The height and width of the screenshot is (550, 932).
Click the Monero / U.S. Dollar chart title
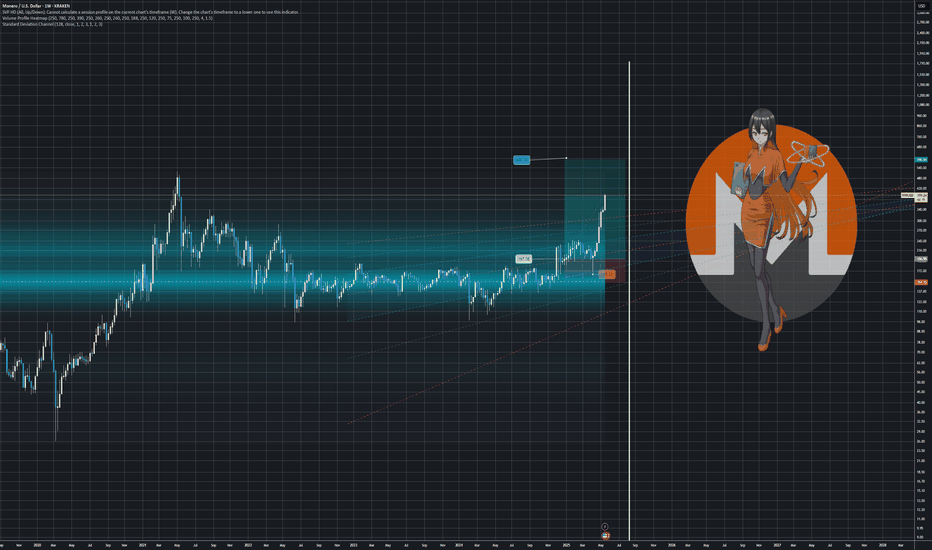click(36, 6)
